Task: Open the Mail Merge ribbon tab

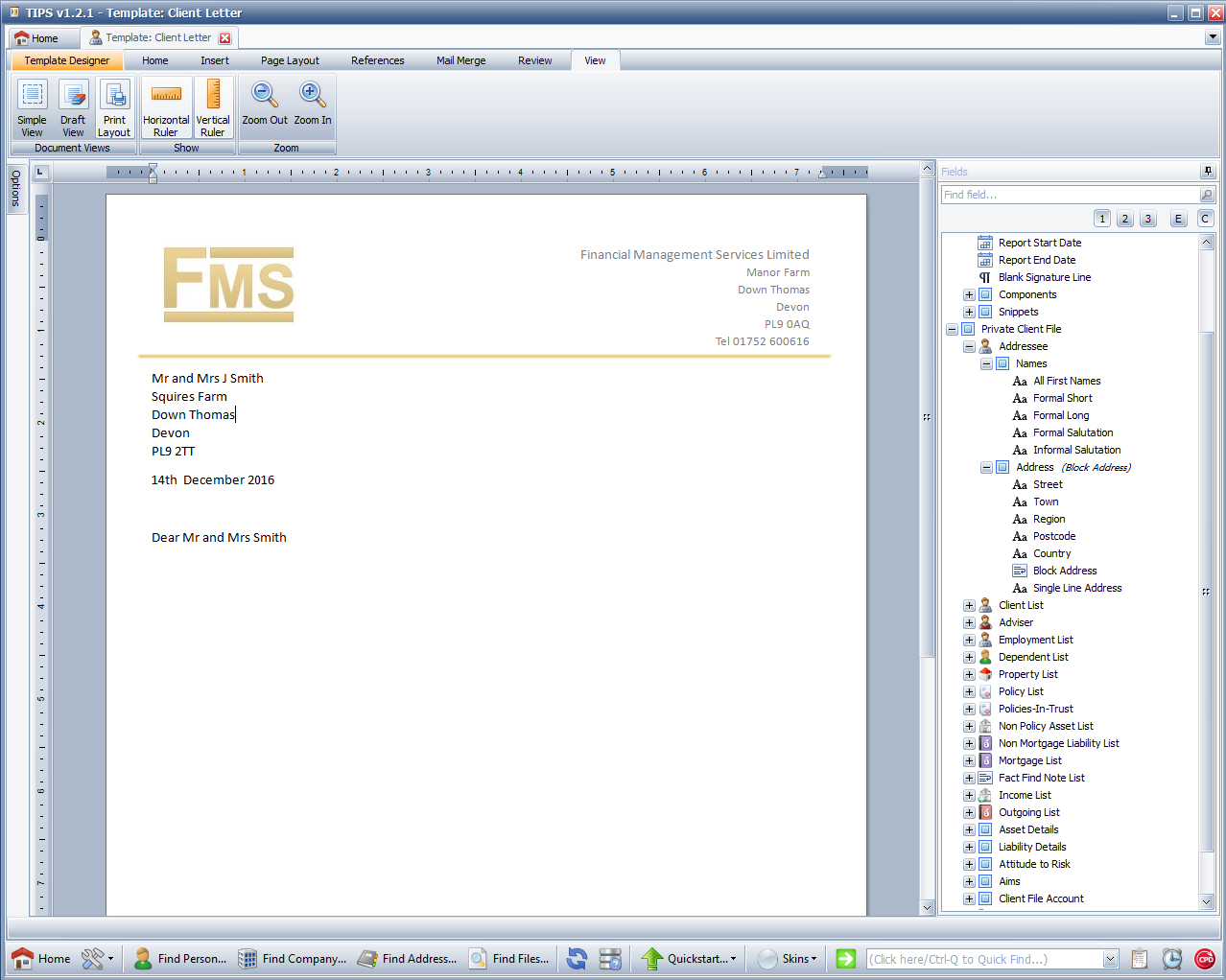Action: coord(460,60)
